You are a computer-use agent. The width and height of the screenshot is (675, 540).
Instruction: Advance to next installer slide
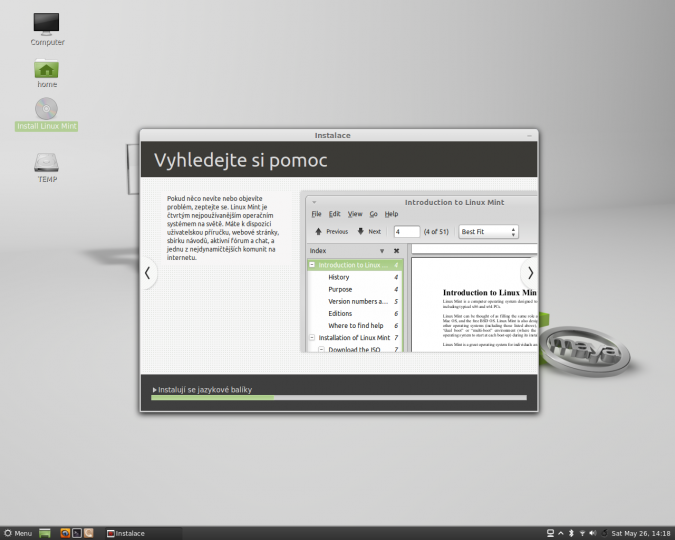(530, 273)
